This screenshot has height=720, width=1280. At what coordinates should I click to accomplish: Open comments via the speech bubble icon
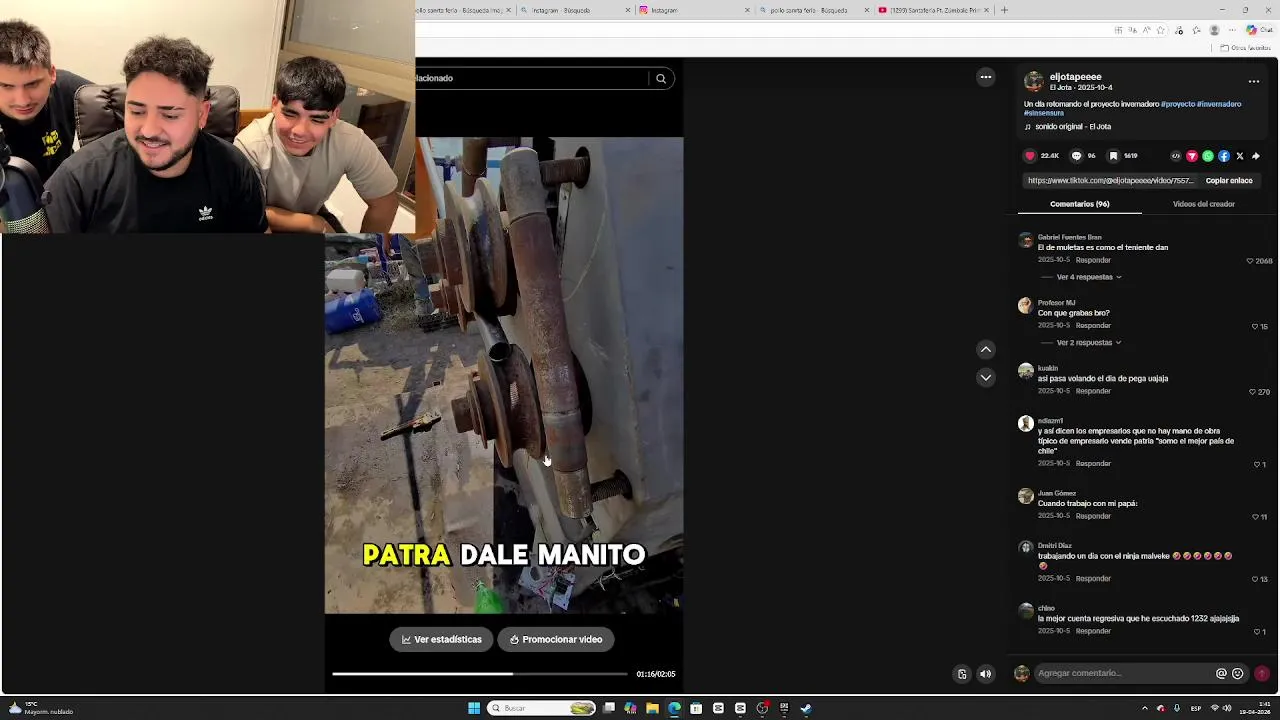[1076, 156]
